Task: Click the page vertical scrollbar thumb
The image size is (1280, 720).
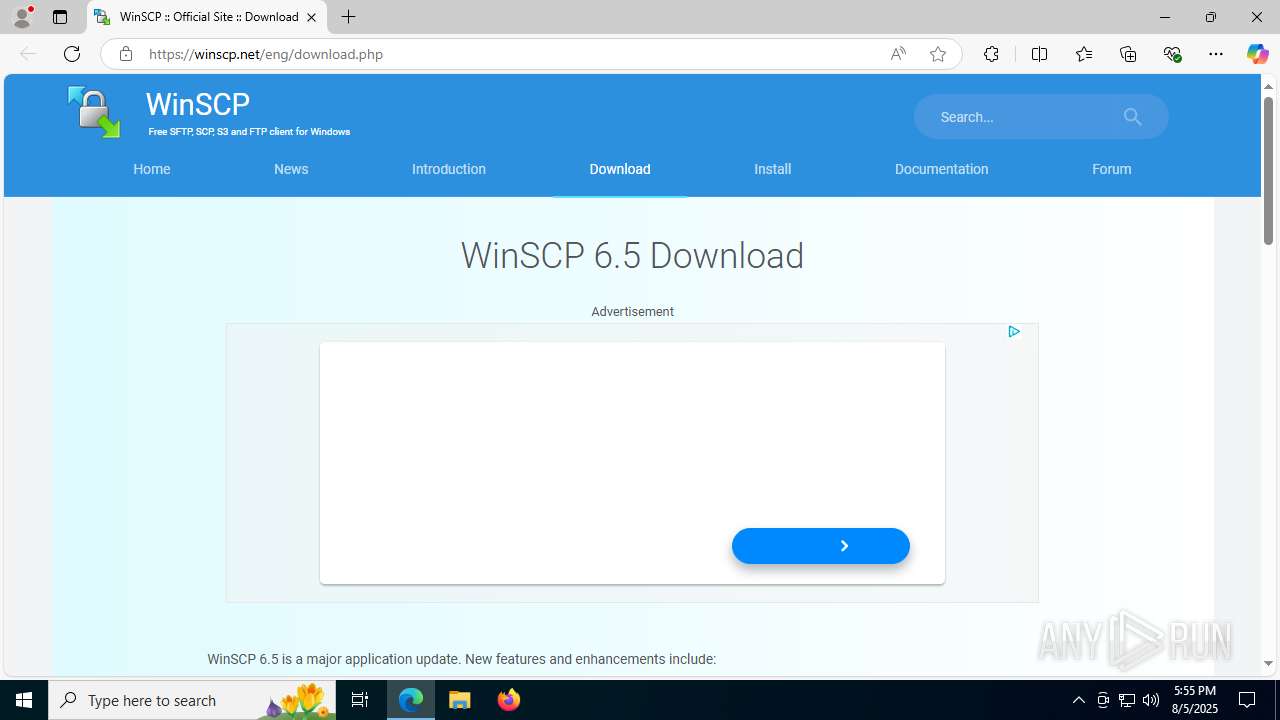Action: (x=1268, y=171)
